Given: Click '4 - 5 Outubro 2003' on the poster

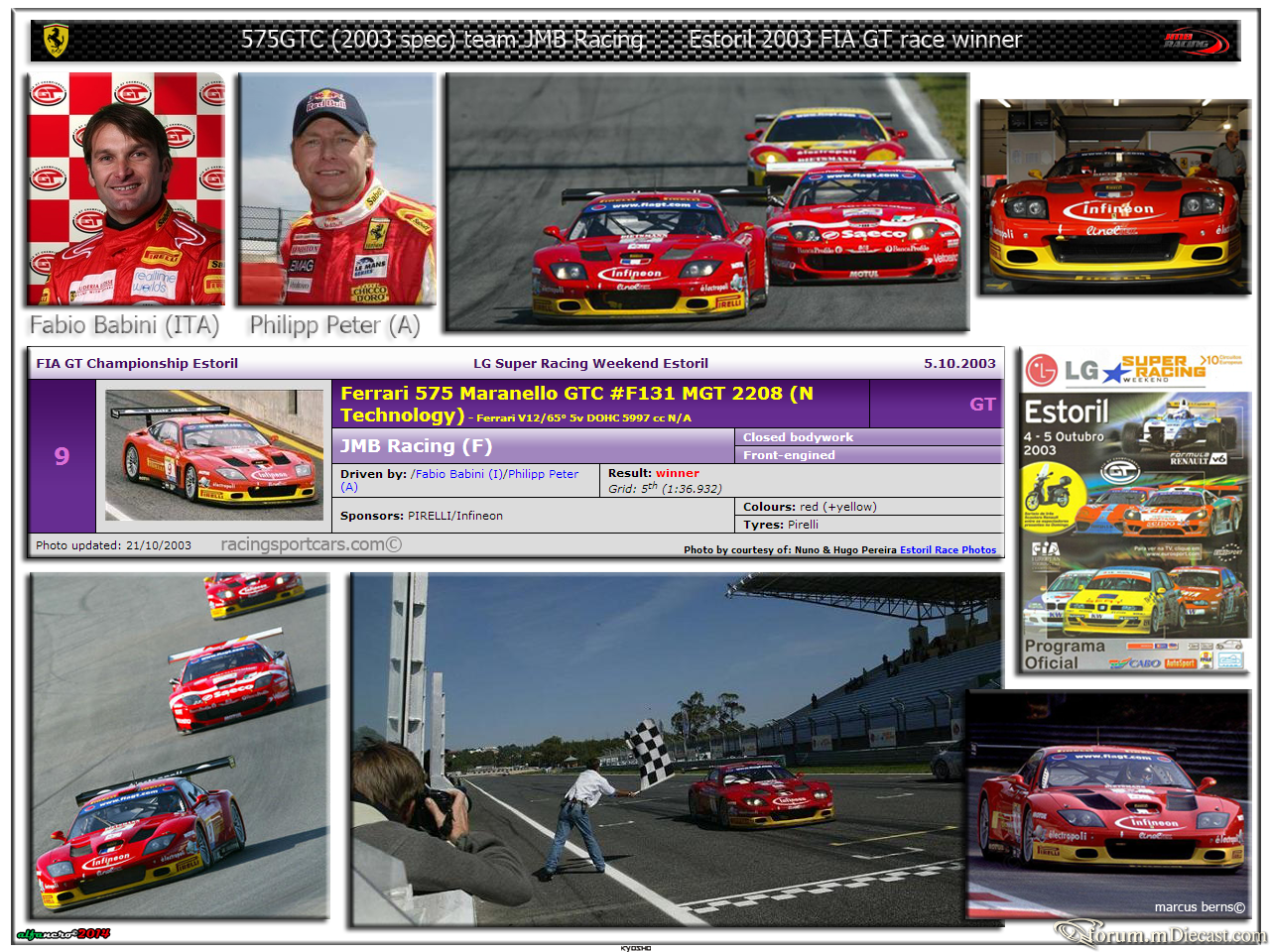Looking at the screenshot, I should click(1064, 443).
